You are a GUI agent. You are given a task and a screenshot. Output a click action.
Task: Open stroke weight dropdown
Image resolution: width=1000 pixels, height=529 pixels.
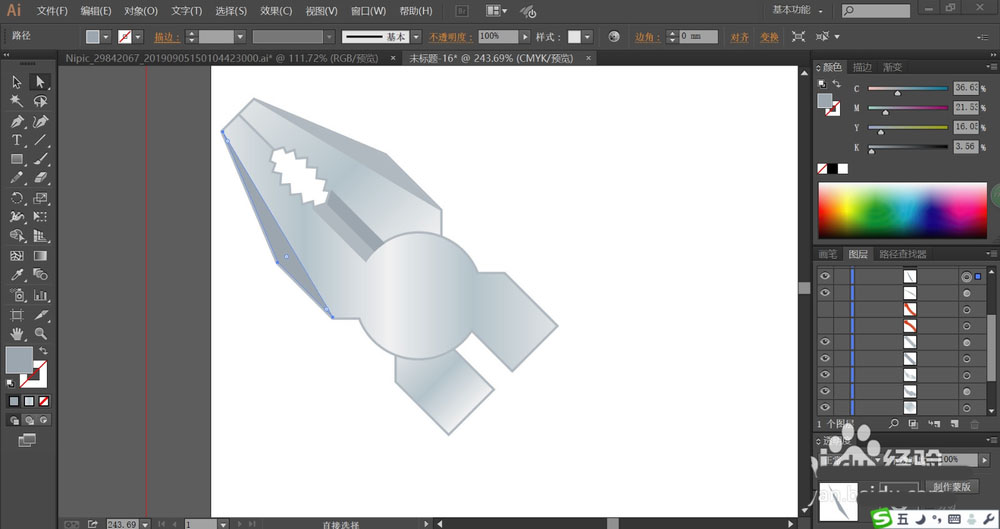click(x=240, y=37)
